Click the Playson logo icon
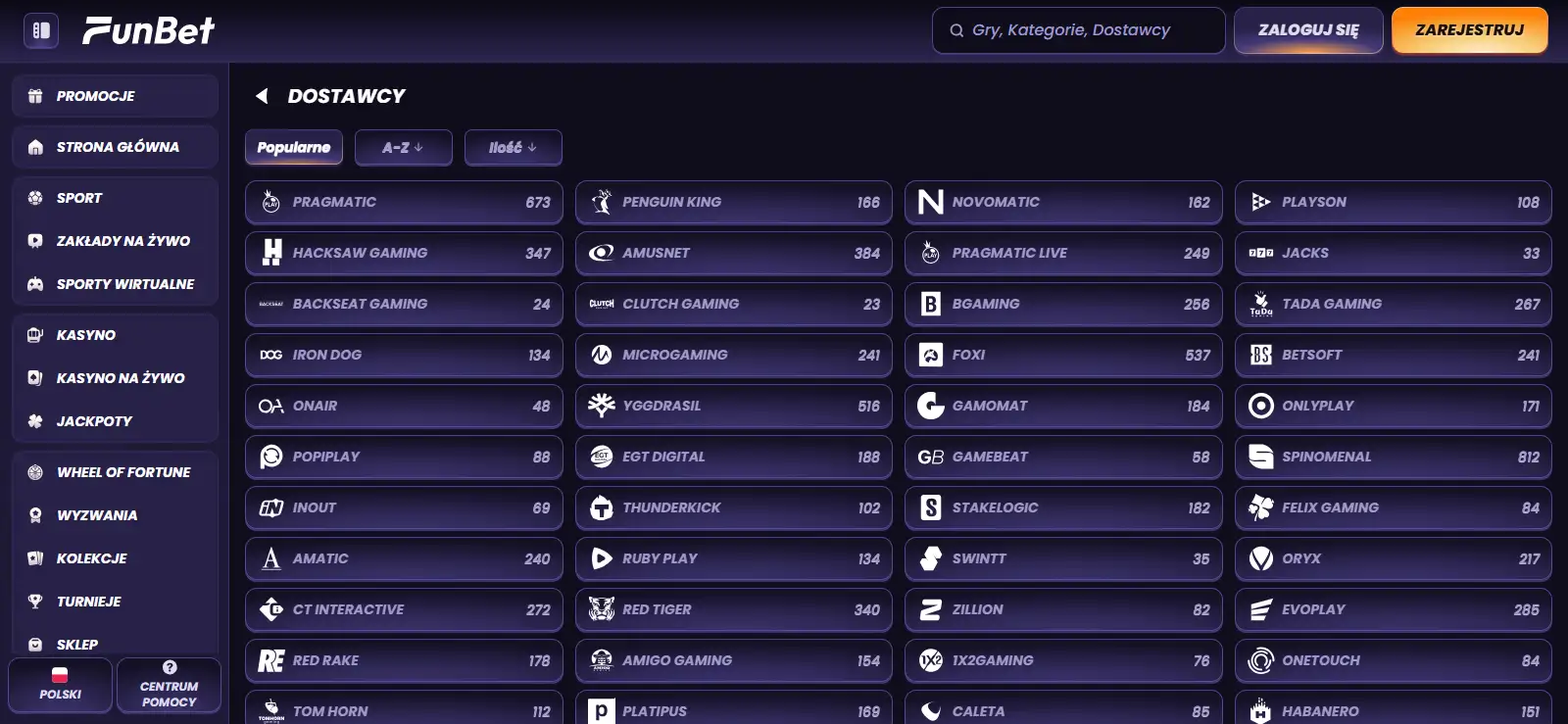Image resolution: width=1568 pixels, height=724 pixels. pos(1261,202)
